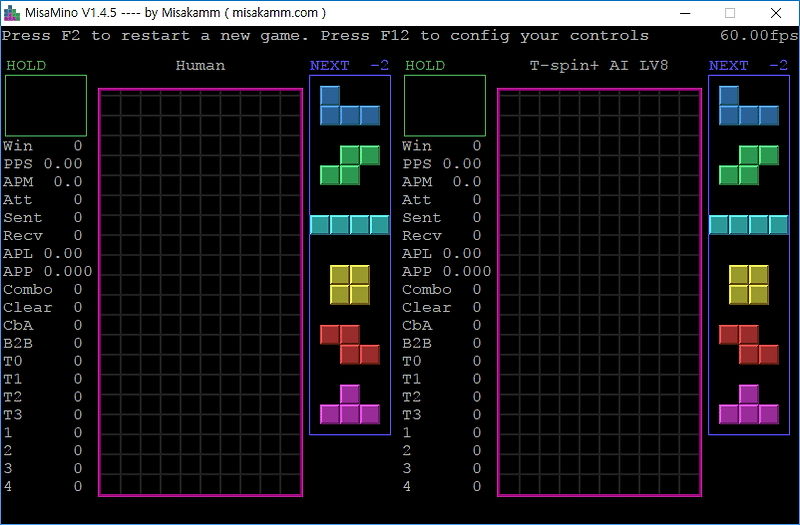Click the AI NEXT -2 heading
The image size is (800, 525).
748,66
